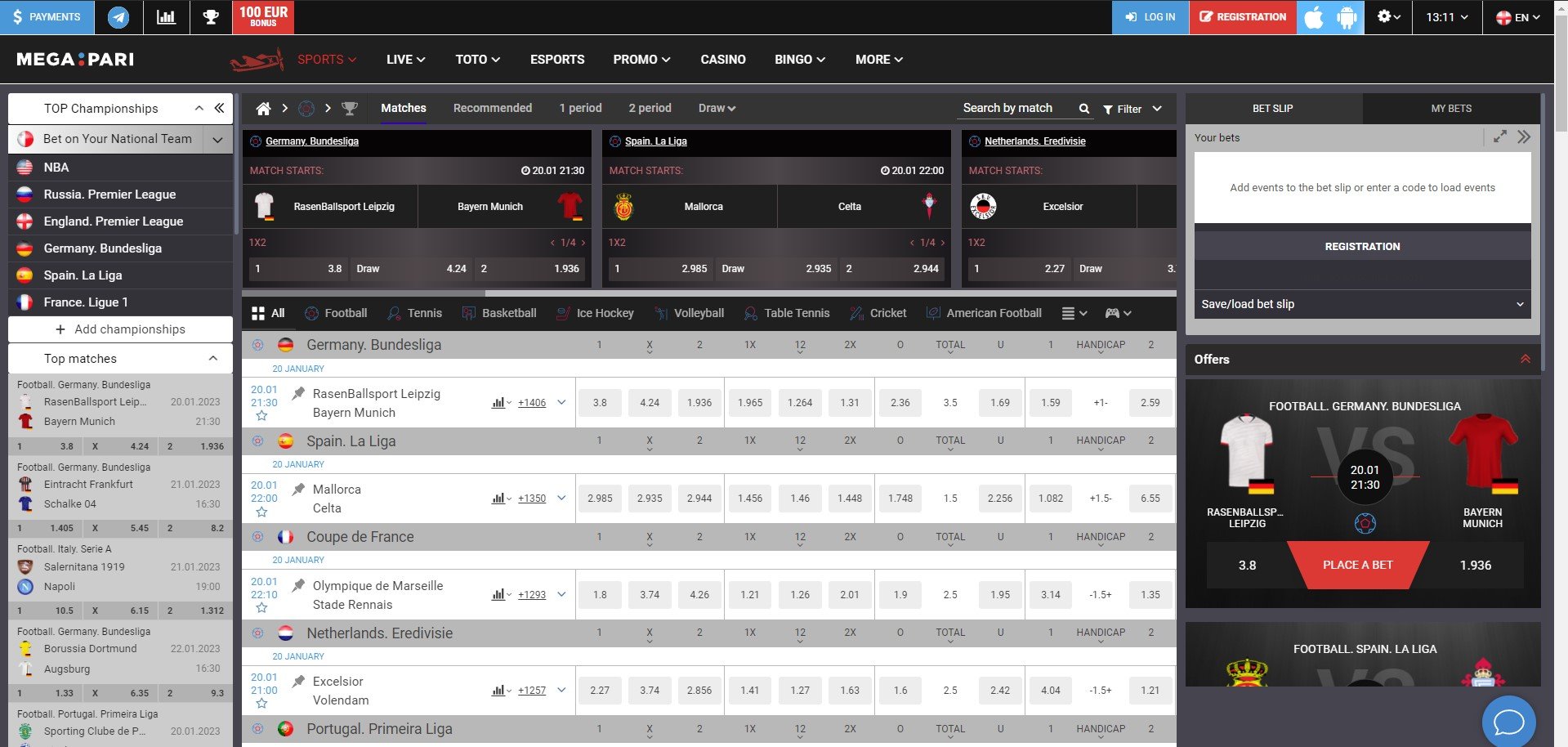The height and width of the screenshot is (747, 1568).
Task: Switch to the 1 period tab
Action: point(580,108)
